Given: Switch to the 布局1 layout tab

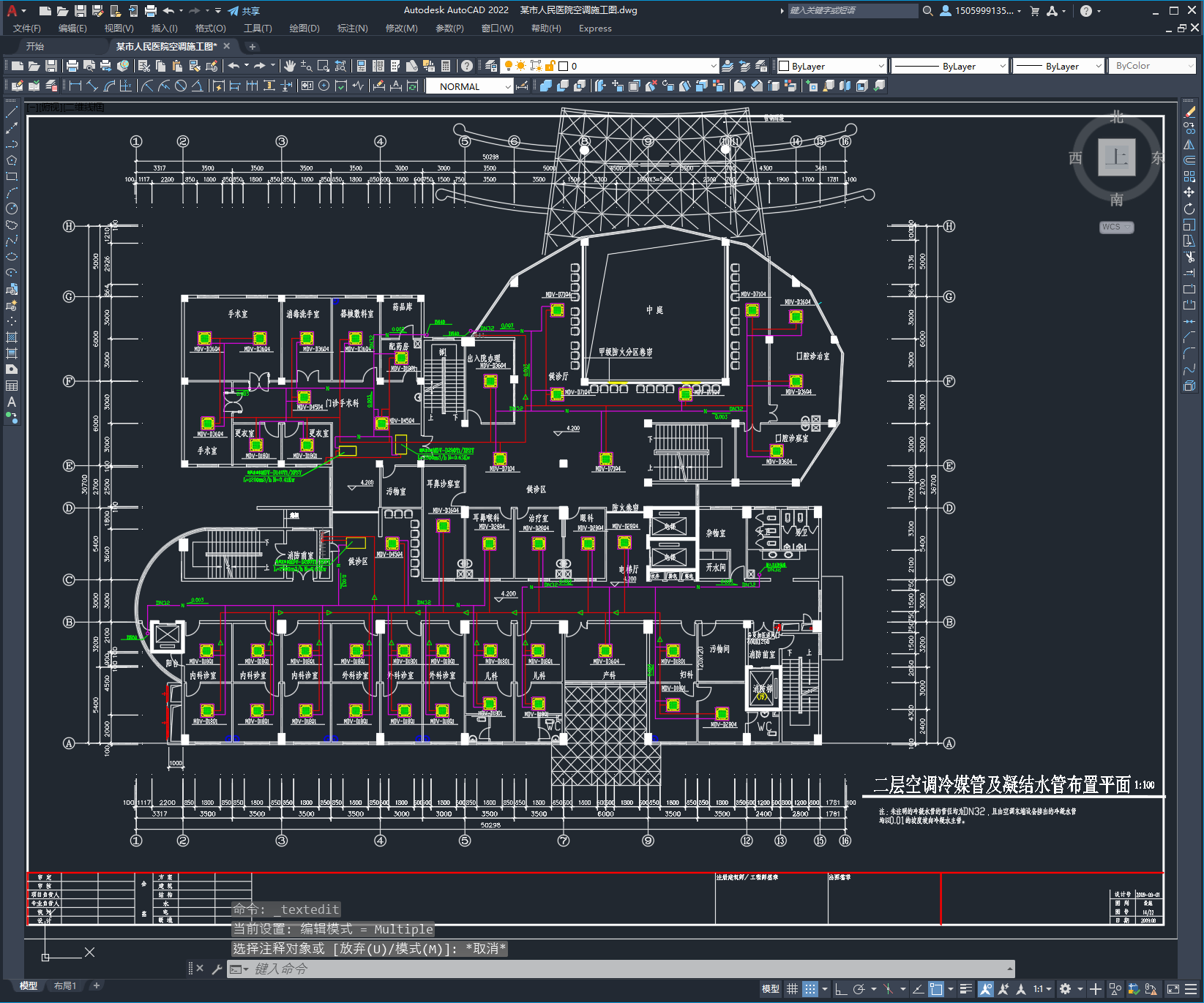Looking at the screenshot, I should [x=64, y=985].
